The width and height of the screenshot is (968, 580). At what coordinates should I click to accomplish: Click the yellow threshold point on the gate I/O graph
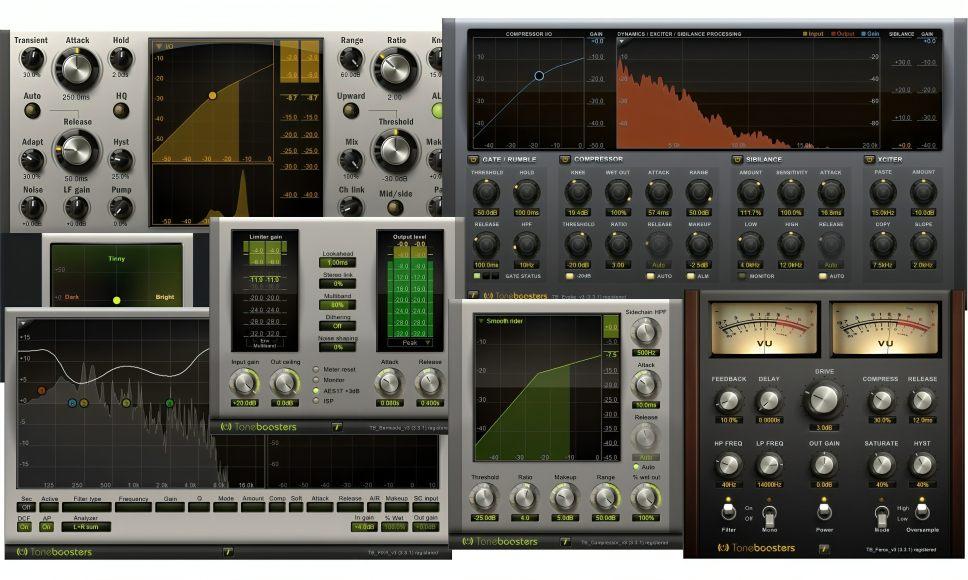(x=212, y=96)
